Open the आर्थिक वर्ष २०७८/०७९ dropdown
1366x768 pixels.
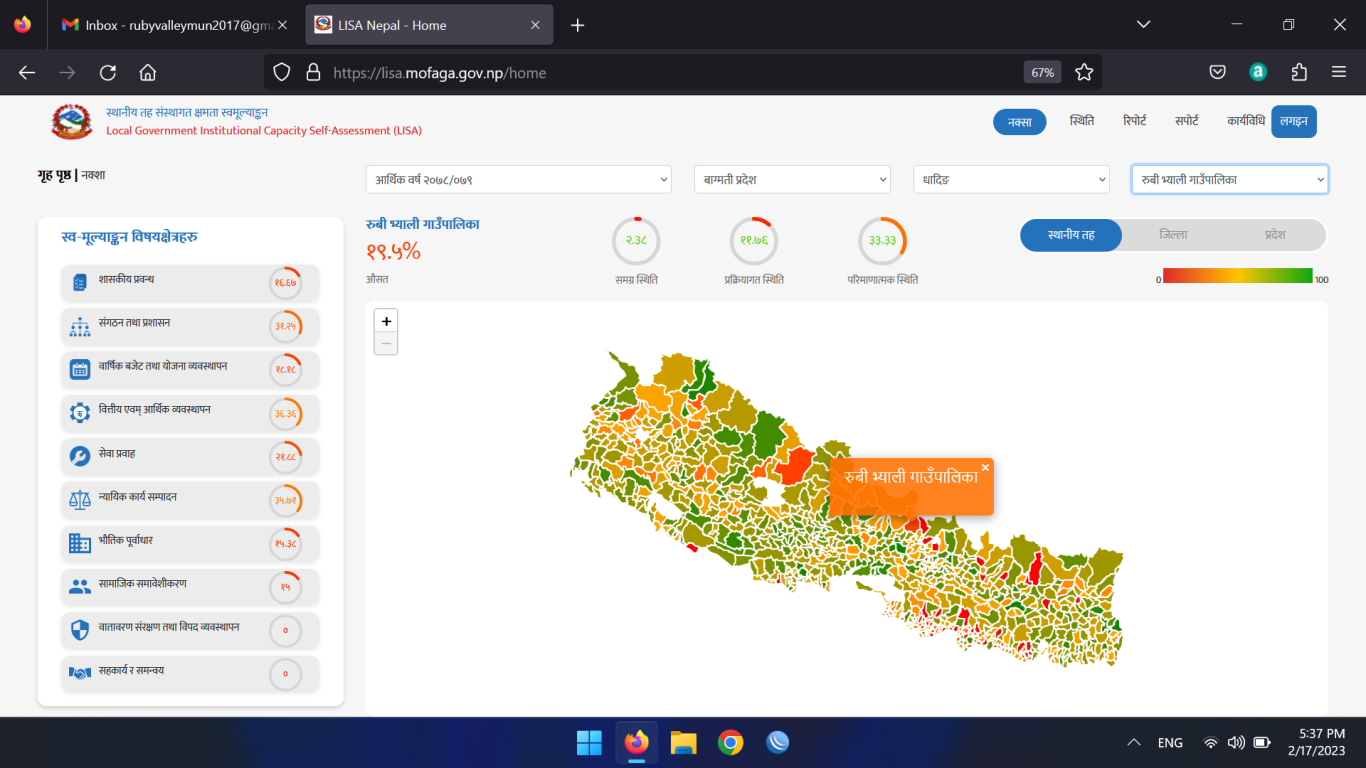point(518,179)
